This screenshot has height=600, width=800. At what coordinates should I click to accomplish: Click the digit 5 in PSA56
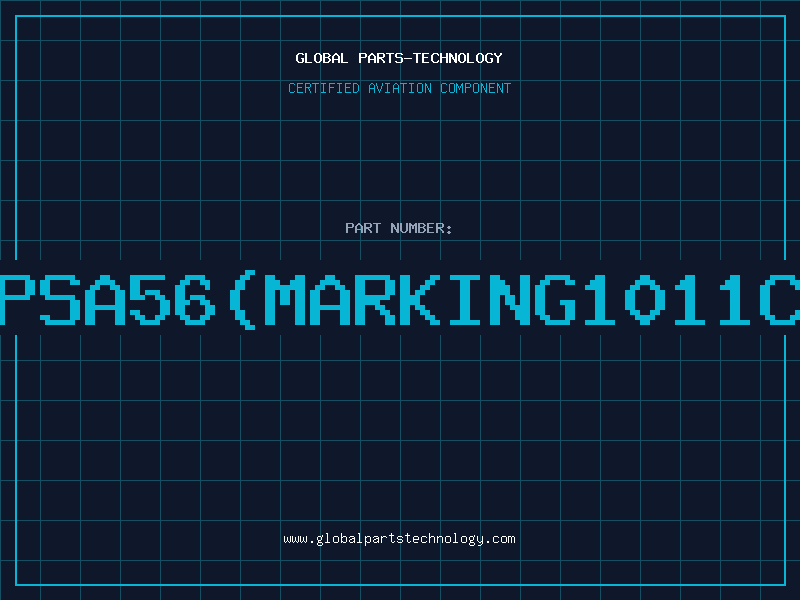pyautogui.click(x=150, y=299)
